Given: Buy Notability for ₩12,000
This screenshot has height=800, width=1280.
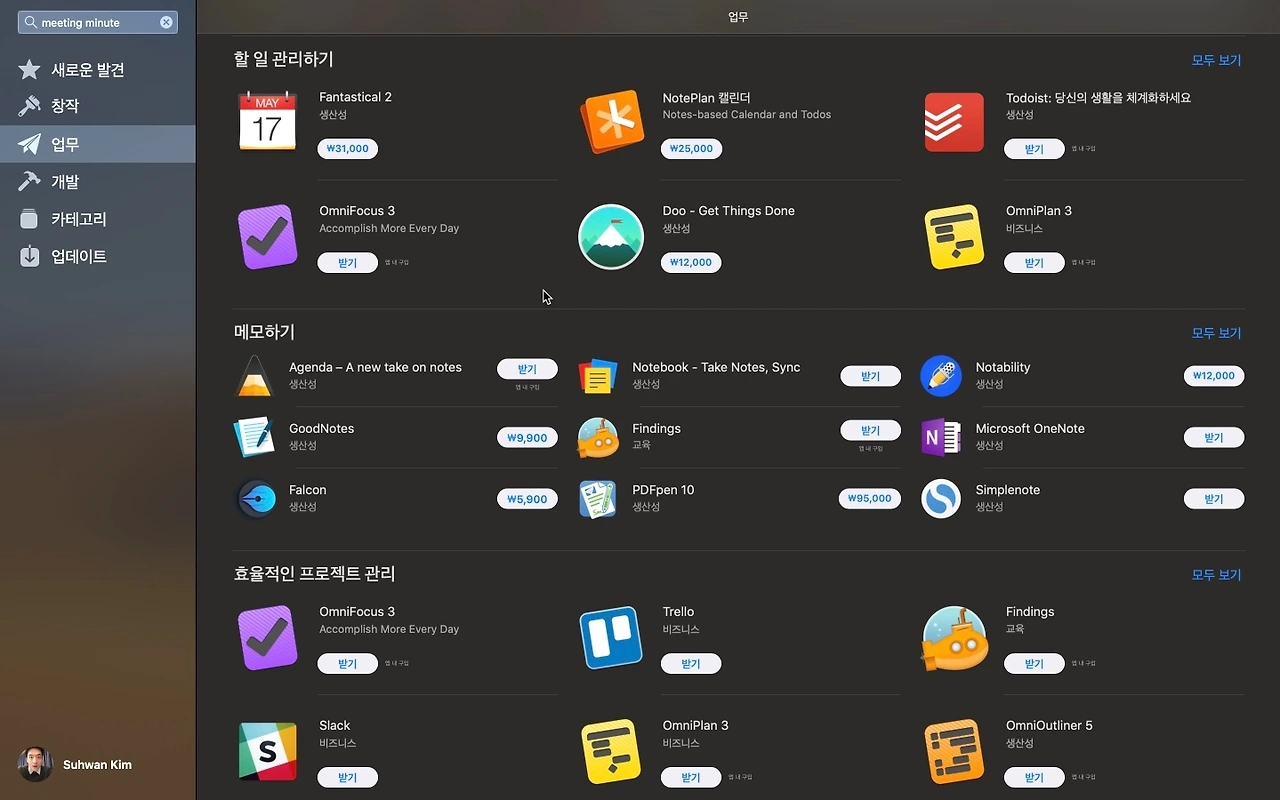Looking at the screenshot, I should coord(1214,376).
